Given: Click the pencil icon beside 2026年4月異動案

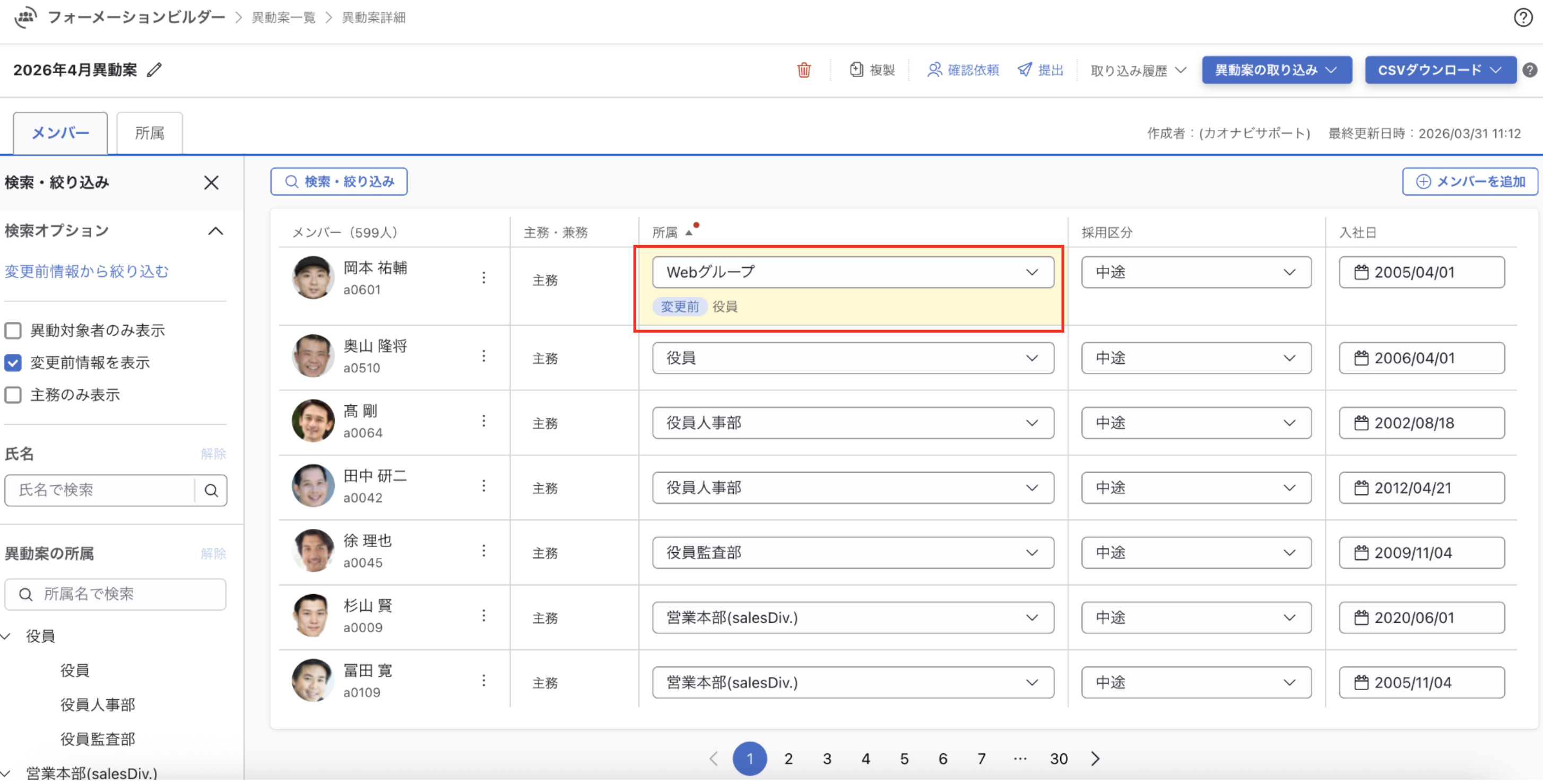Looking at the screenshot, I should tap(154, 70).
